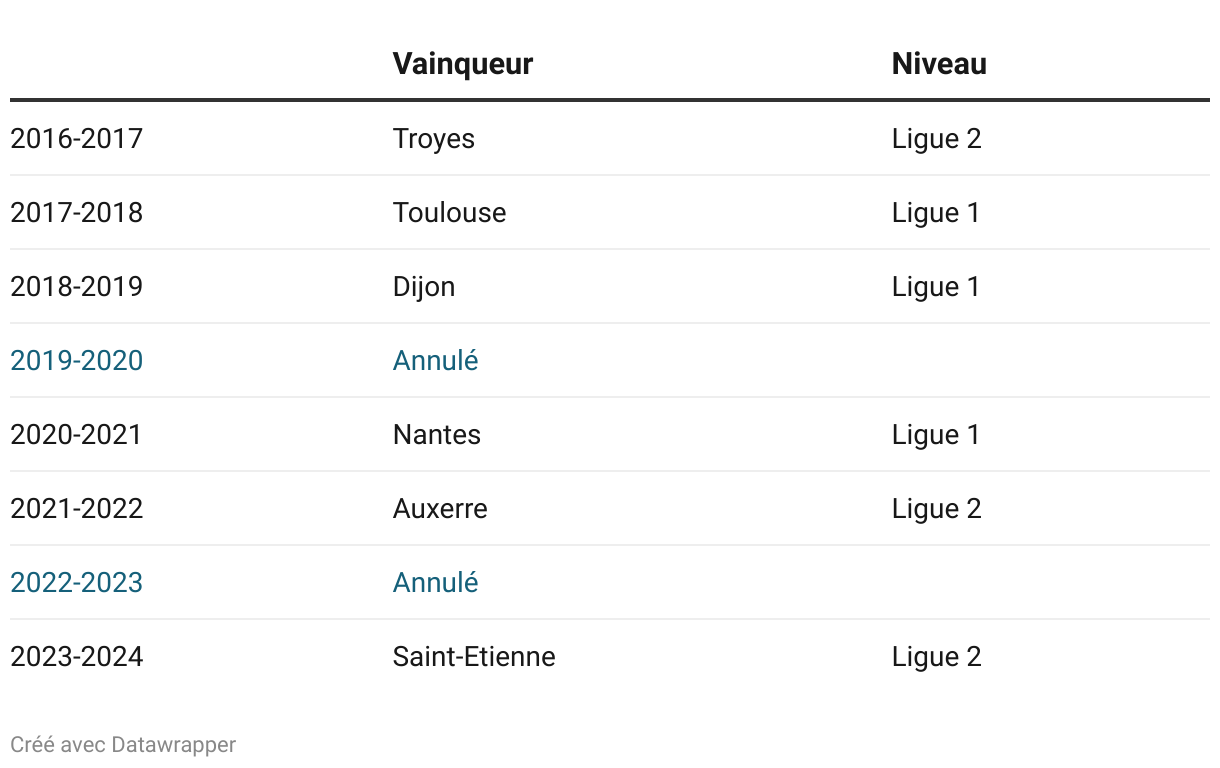
Task: Click Ligue 1 in the Toulouse row
Action: point(936,212)
